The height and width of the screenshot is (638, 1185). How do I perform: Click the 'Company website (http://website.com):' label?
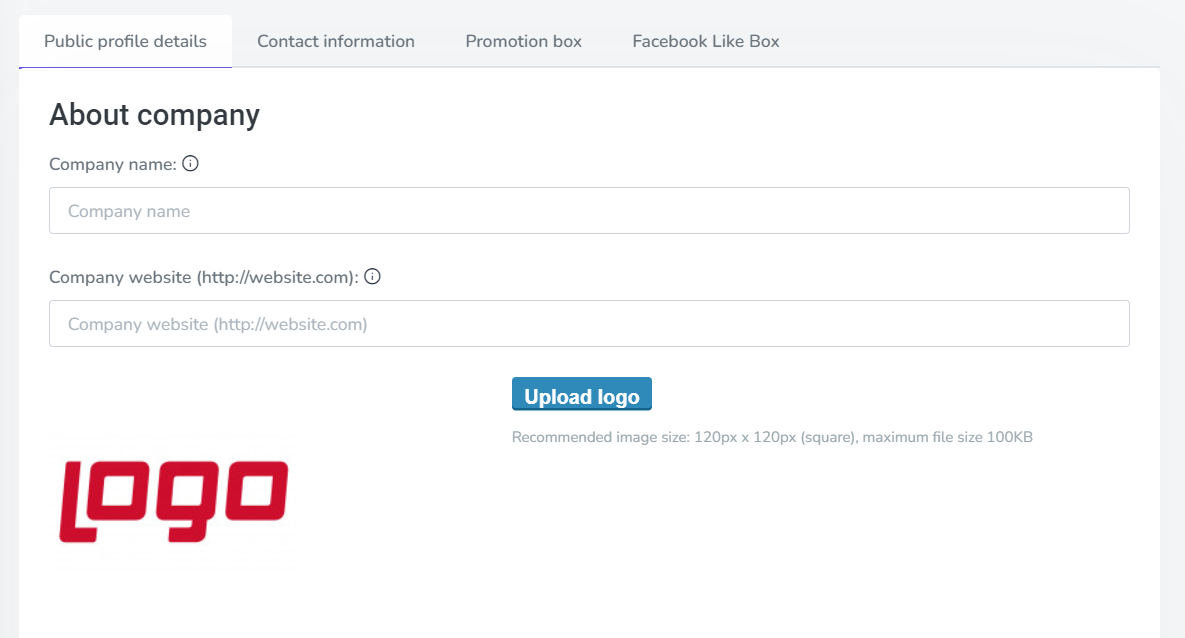click(x=203, y=277)
